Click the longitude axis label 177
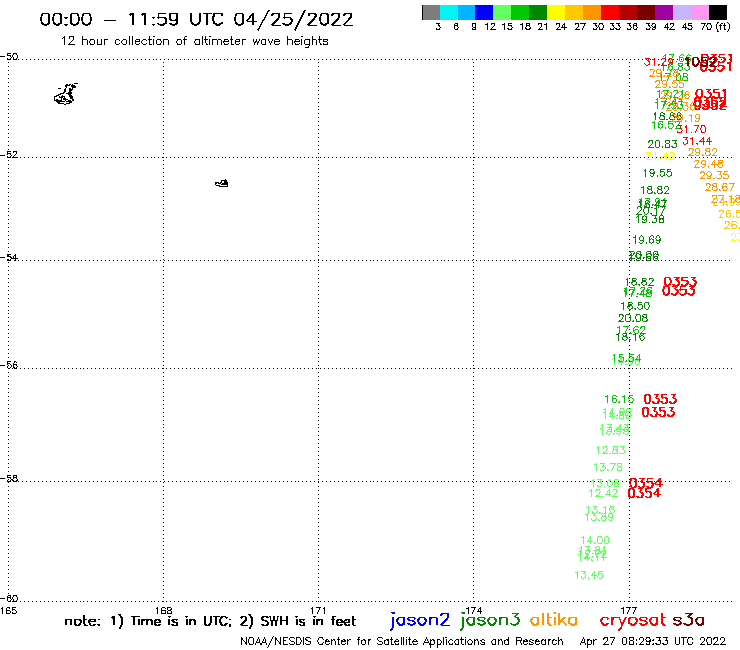Viewport: 740px width, 650px height. coord(629,610)
